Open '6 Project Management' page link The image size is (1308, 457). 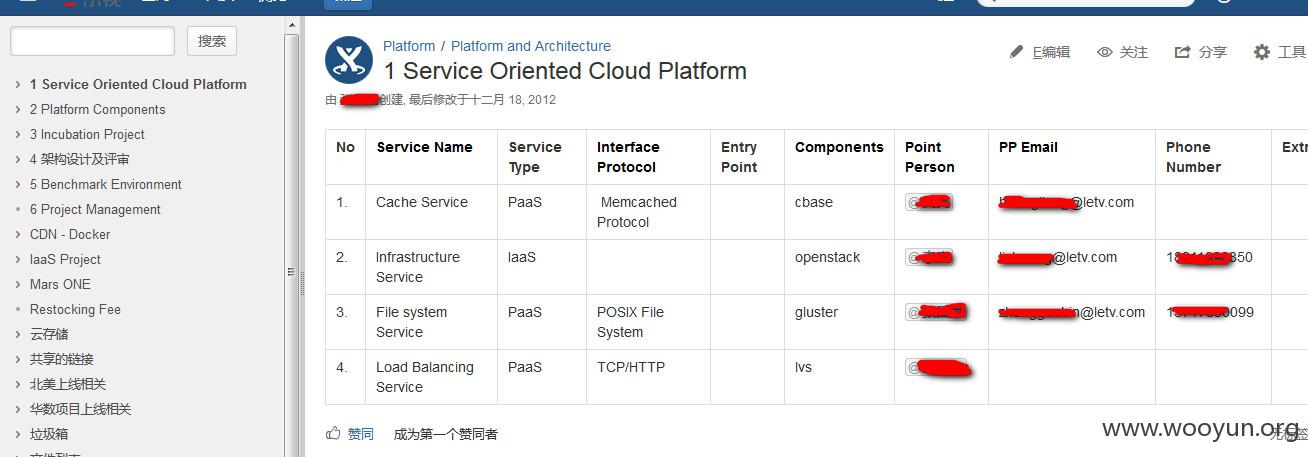pyautogui.click(x=95, y=210)
